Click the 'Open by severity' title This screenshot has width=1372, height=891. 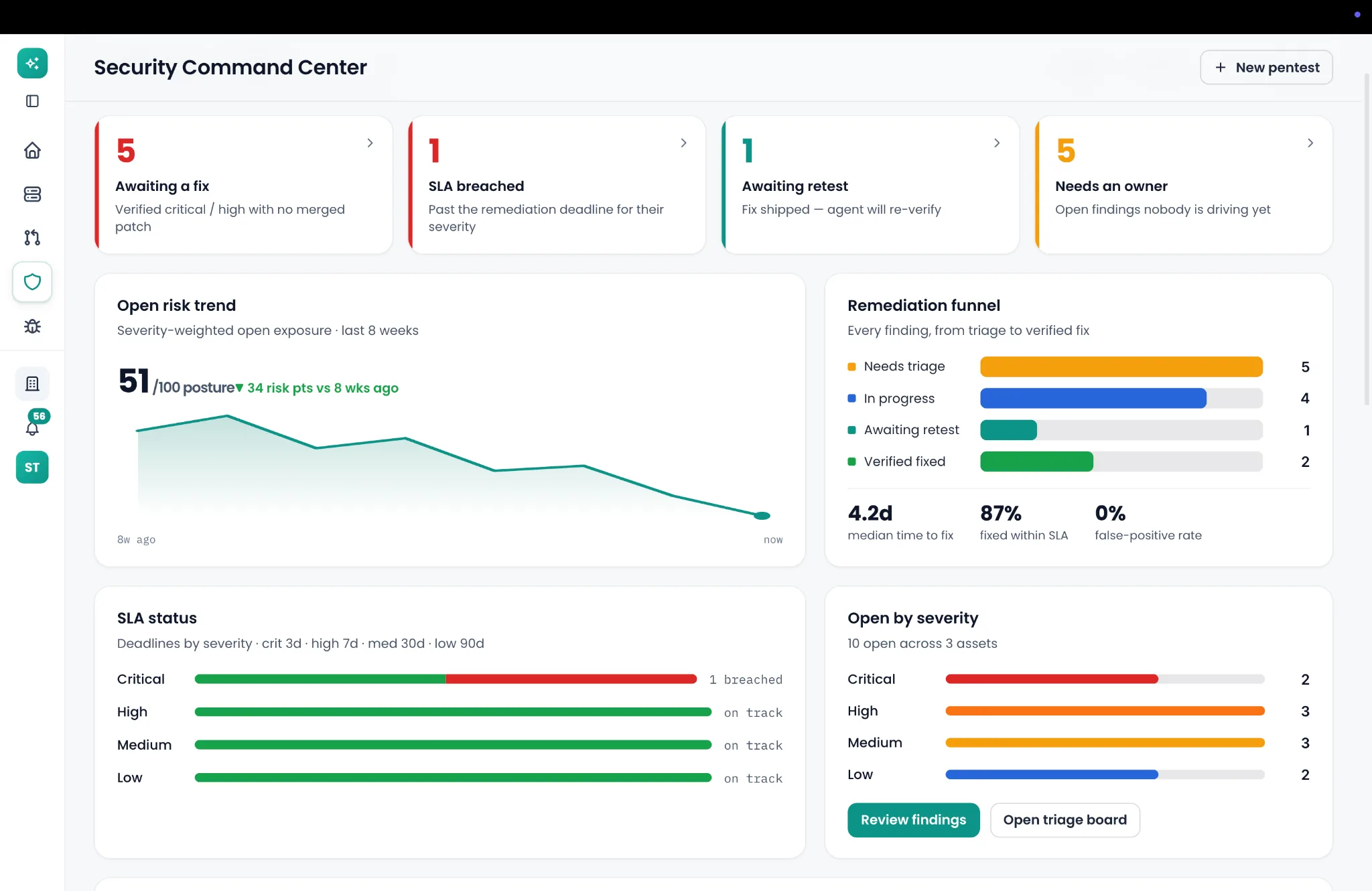(912, 618)
